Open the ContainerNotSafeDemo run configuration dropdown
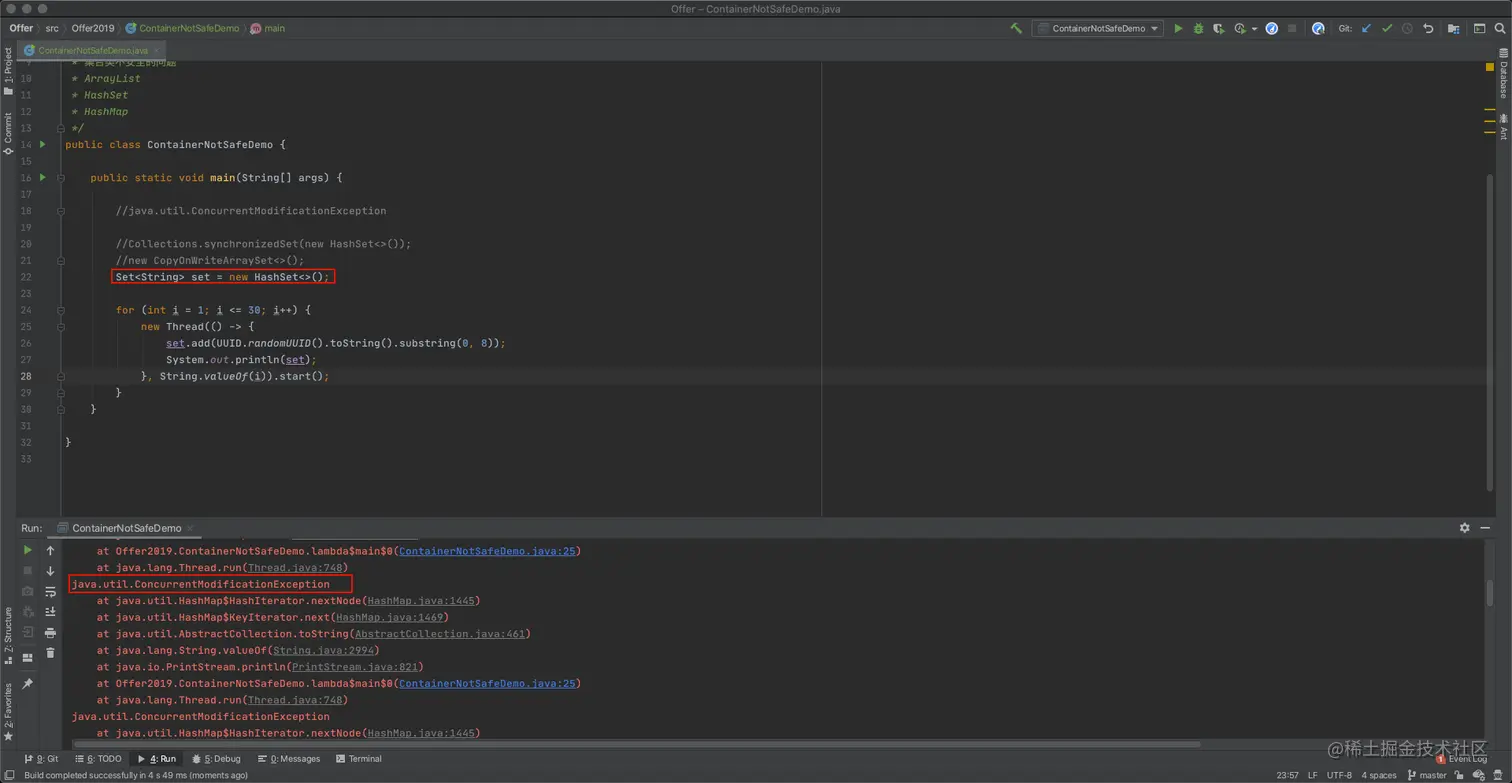Viewport: 1512px width, 783px height. point(1098,29)
